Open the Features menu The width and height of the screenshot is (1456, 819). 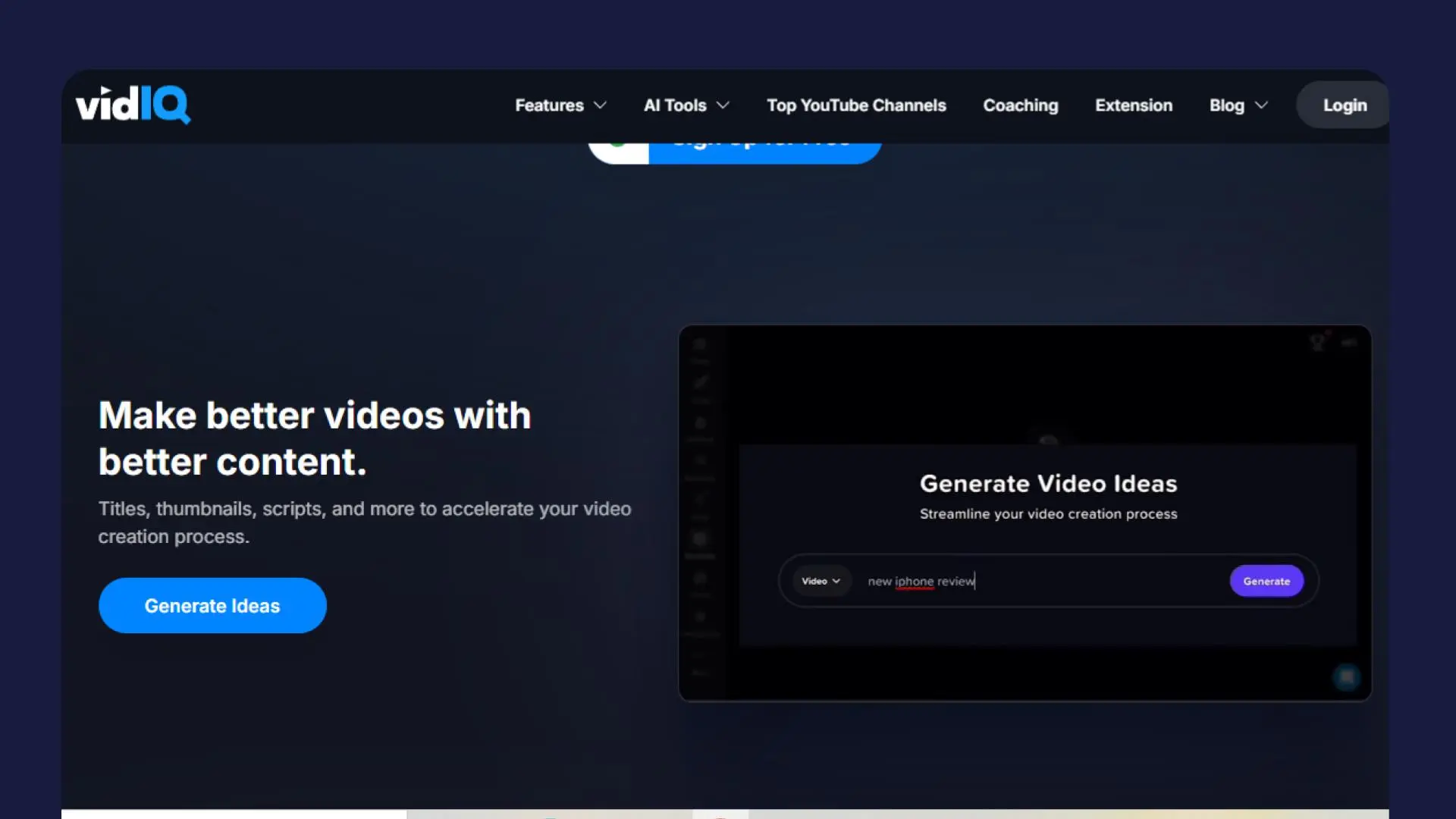[549, 105]
